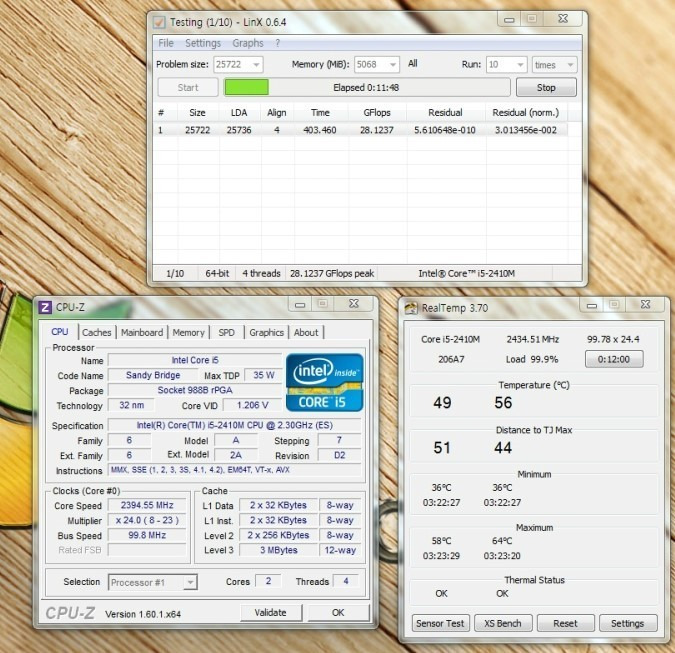Click the GFlops column header
Viewport: 675px width, 653px height.
377,112
